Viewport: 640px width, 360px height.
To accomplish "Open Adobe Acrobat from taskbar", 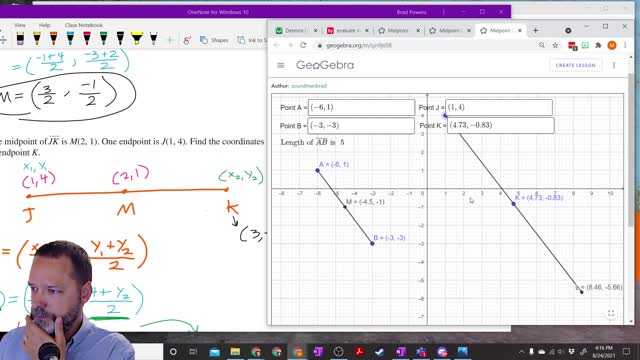I will tap(359, 351).
